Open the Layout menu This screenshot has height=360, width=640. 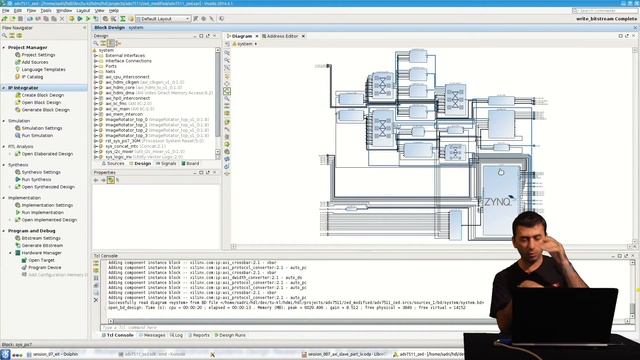point(83,11)
